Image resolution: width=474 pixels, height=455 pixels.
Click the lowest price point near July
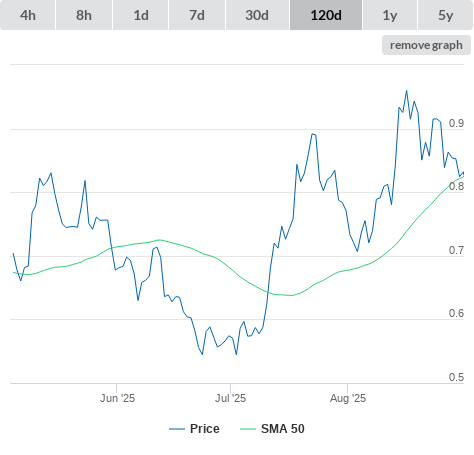click(x=236, y=354)
